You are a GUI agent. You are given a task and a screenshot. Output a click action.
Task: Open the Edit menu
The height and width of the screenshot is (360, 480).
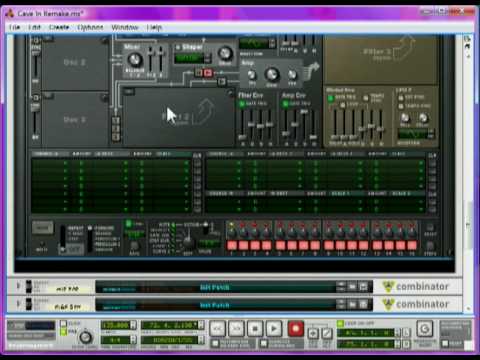[34, 27]
